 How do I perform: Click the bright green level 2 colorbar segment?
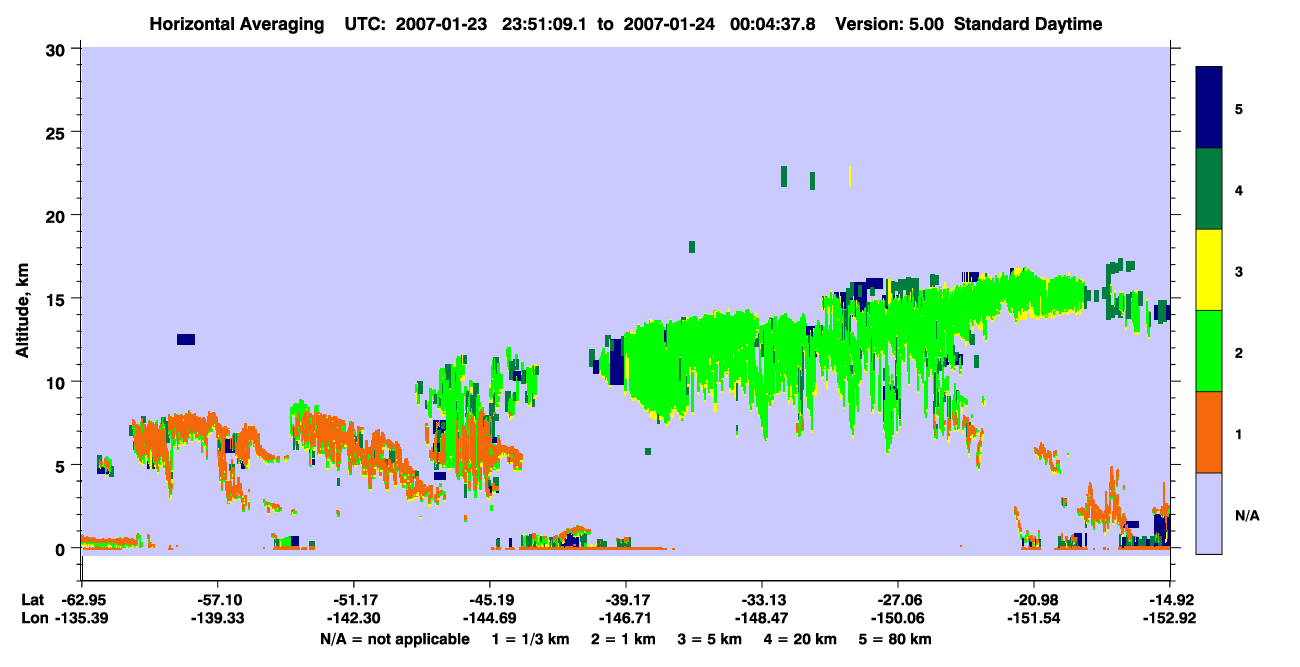1209,351
